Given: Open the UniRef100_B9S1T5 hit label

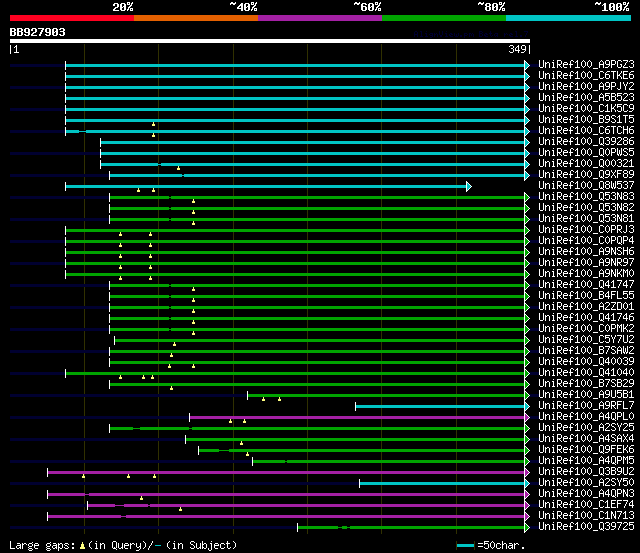Looking at the screenshot, I should [x=586, y=120].
